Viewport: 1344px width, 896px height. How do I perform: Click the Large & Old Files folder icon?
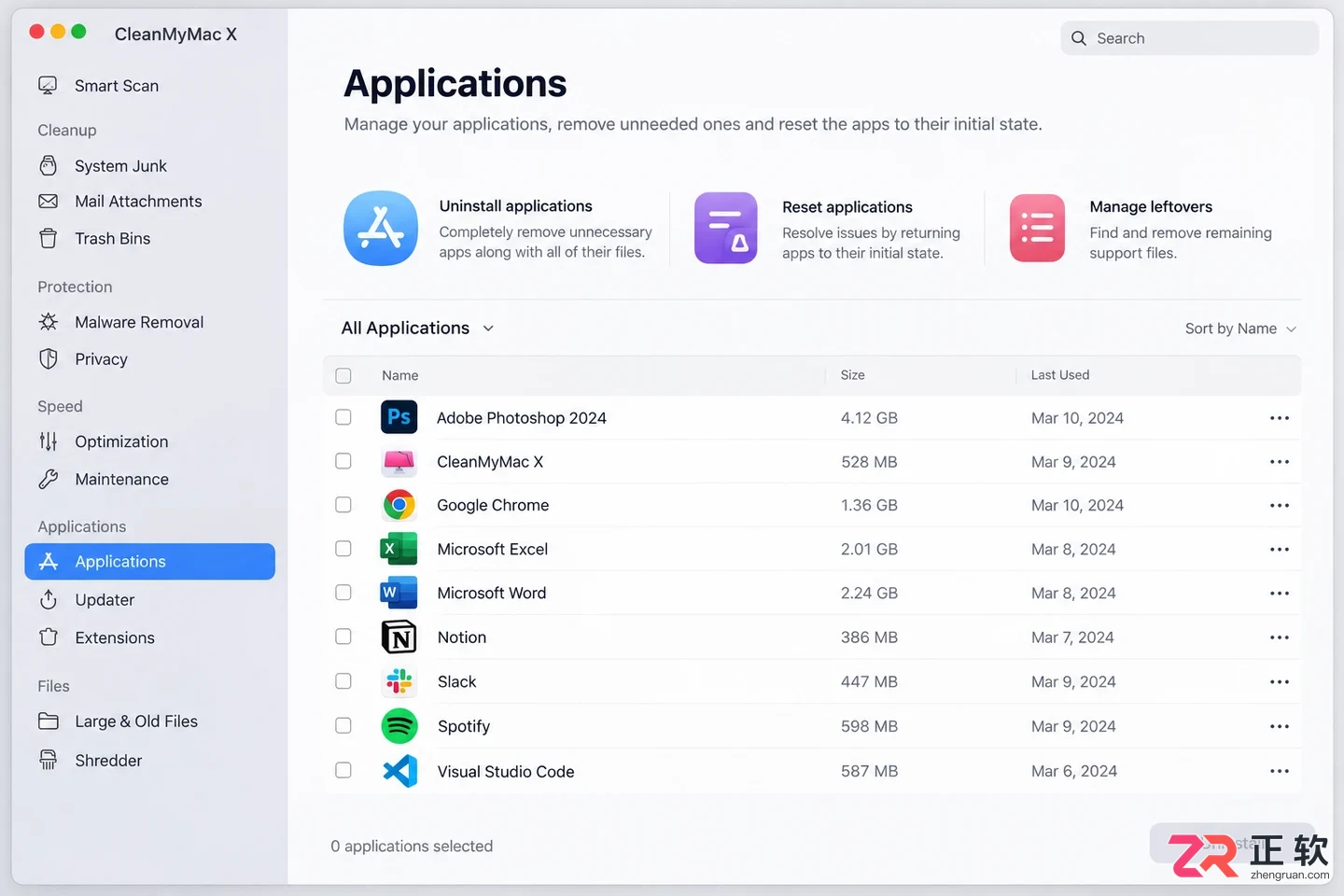[48, 721]
